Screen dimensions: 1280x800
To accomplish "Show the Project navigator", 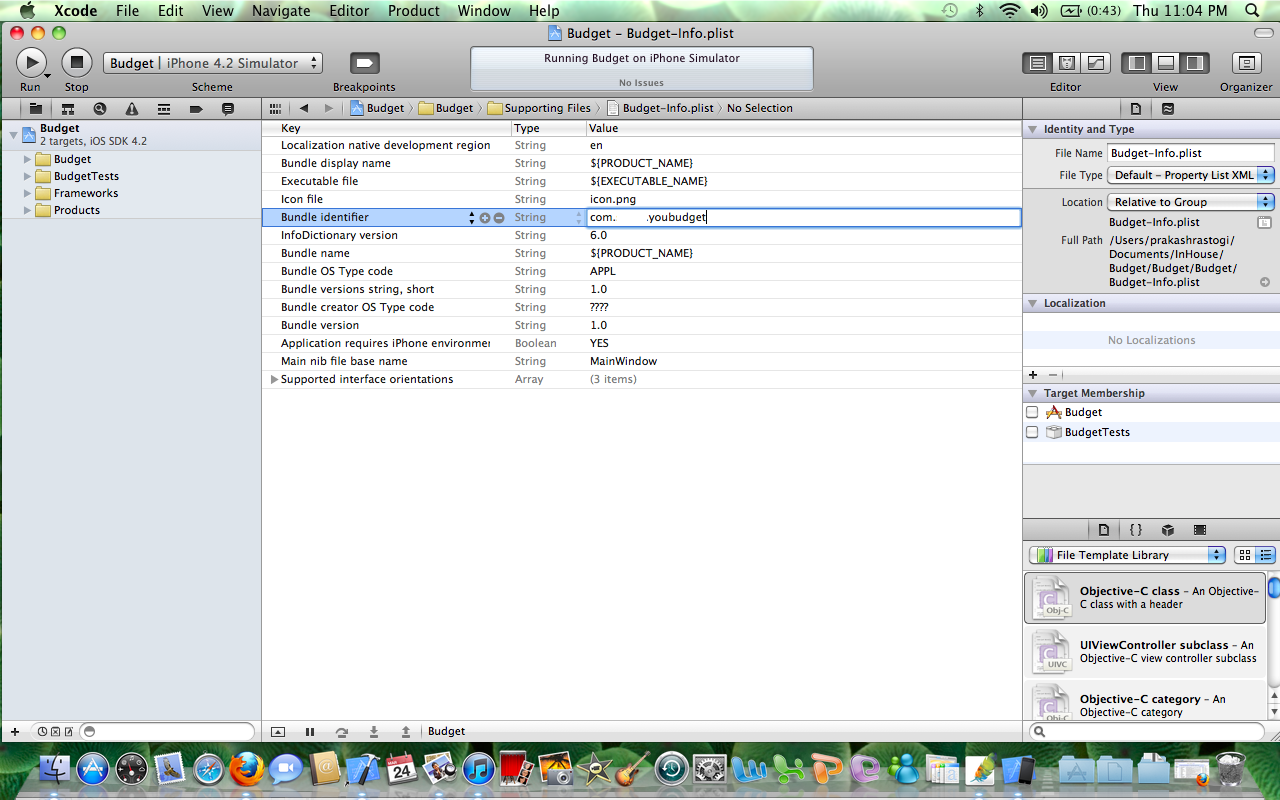I will tap(36, 108).
